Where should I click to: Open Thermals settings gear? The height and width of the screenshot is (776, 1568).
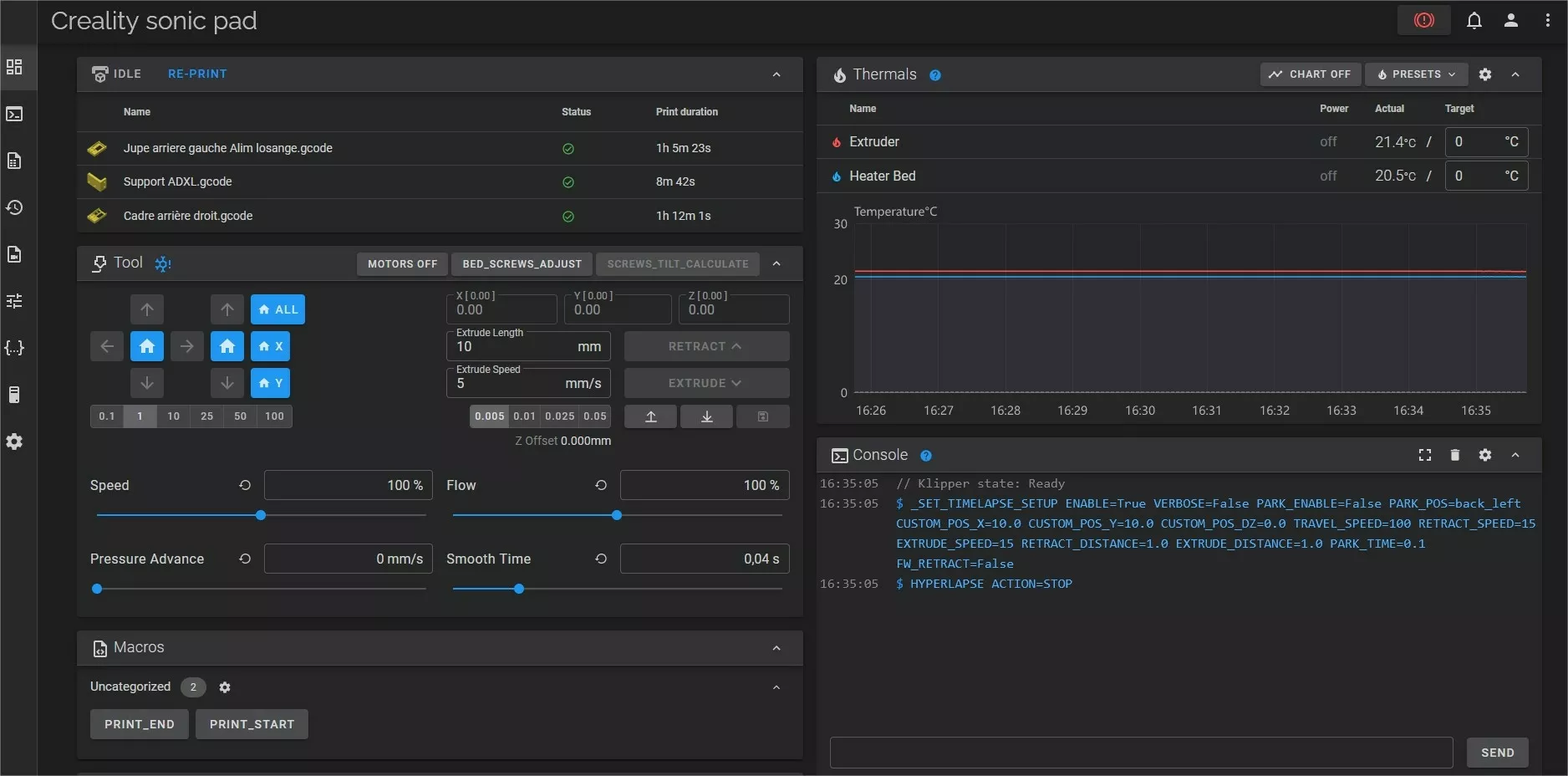[1484, 74]
